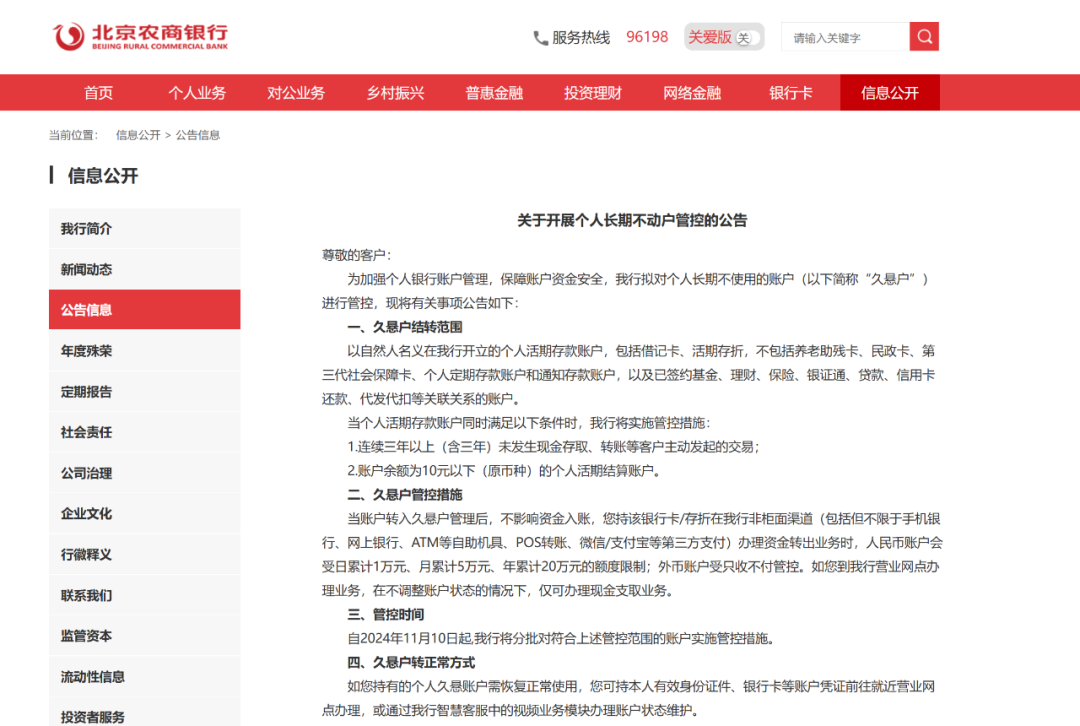The height and width of the screenshot is (726, 1080).
Task: Open the 网络金融 menu
Action: [x=691, y=92]
